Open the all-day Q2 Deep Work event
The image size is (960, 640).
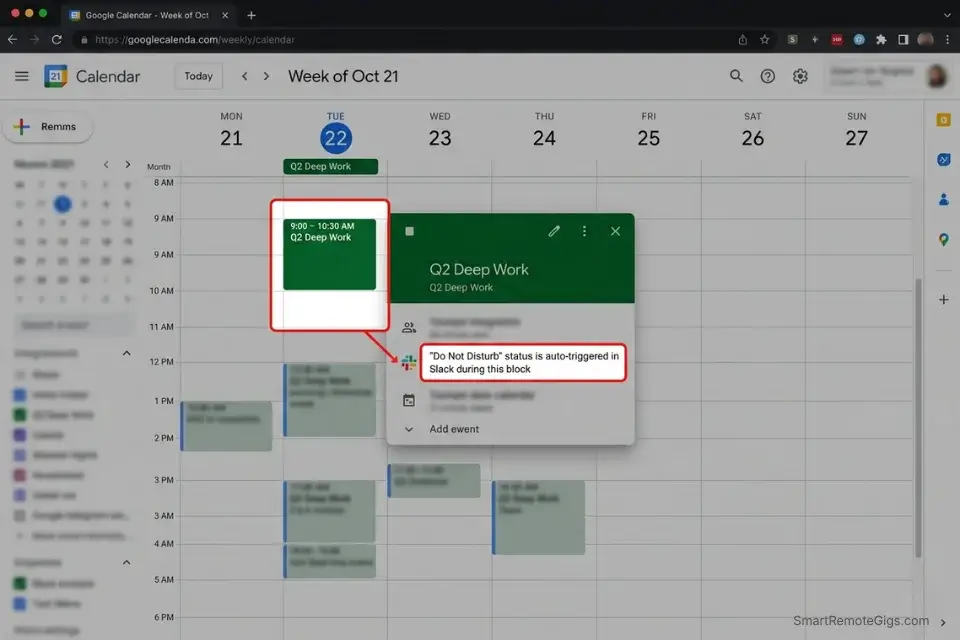[x=331, y=167]
